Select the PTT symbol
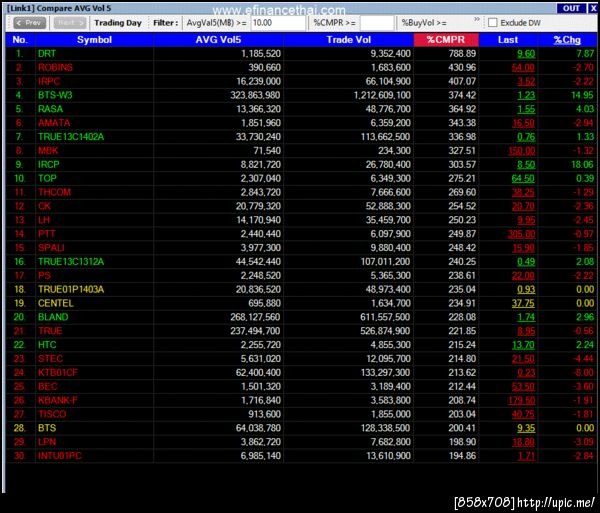This screenshot has height=513, width=600. (x=47, y=234)
